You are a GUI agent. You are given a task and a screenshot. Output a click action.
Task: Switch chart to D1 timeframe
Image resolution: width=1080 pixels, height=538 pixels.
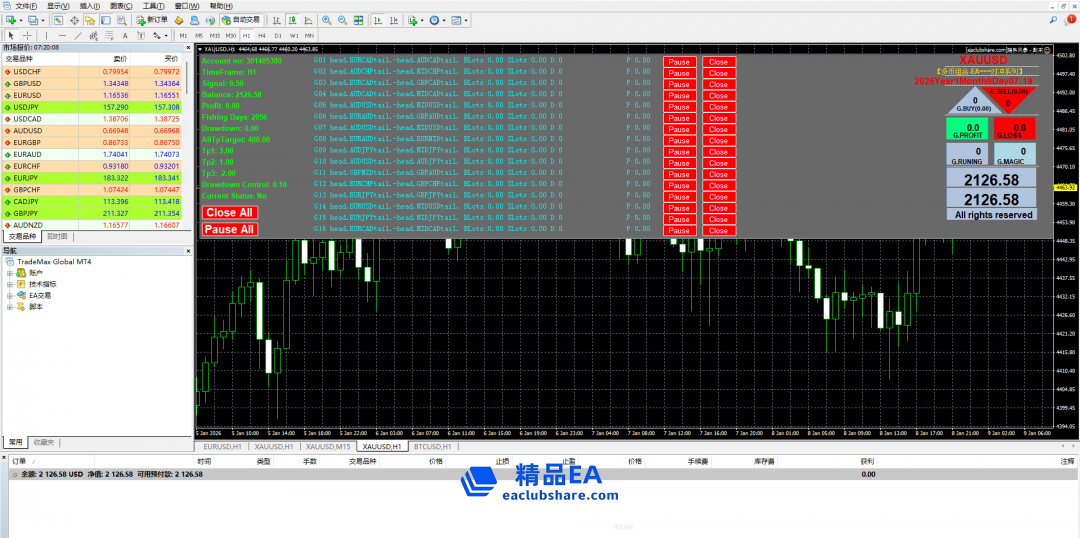[277, 35]
